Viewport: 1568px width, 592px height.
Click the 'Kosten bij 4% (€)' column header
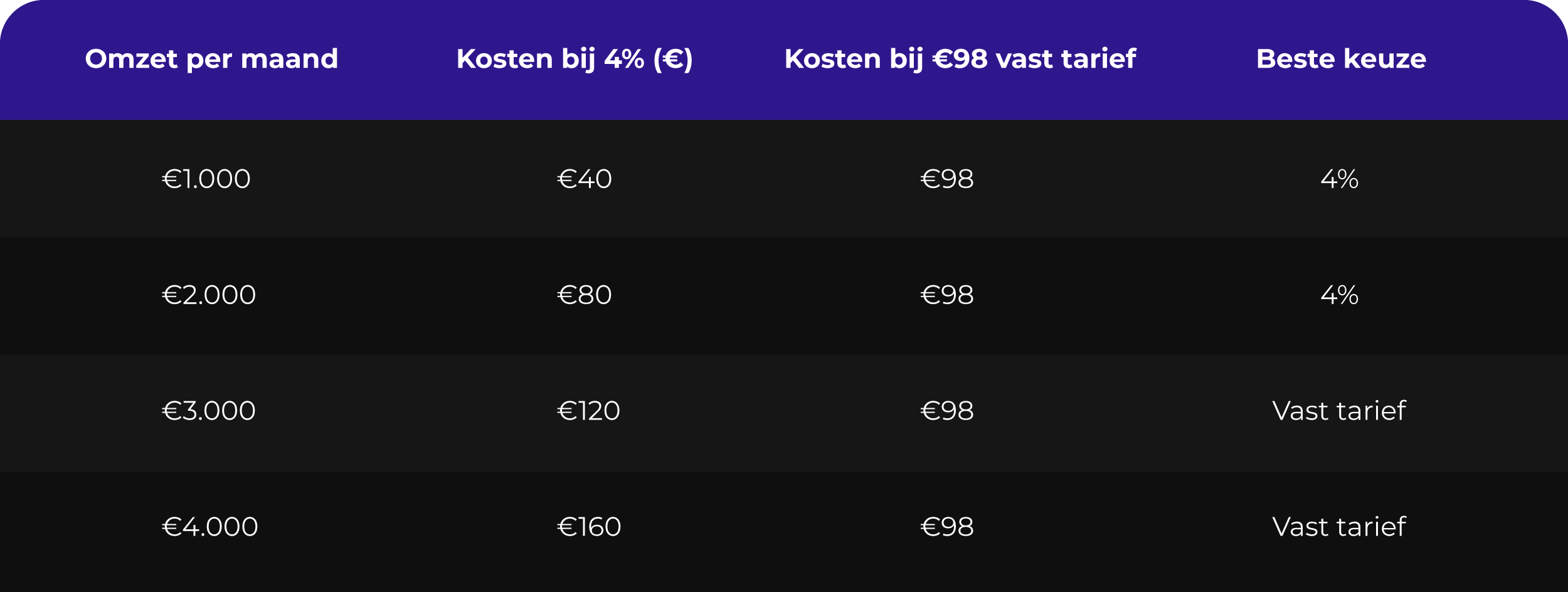[x=575, y=59]
